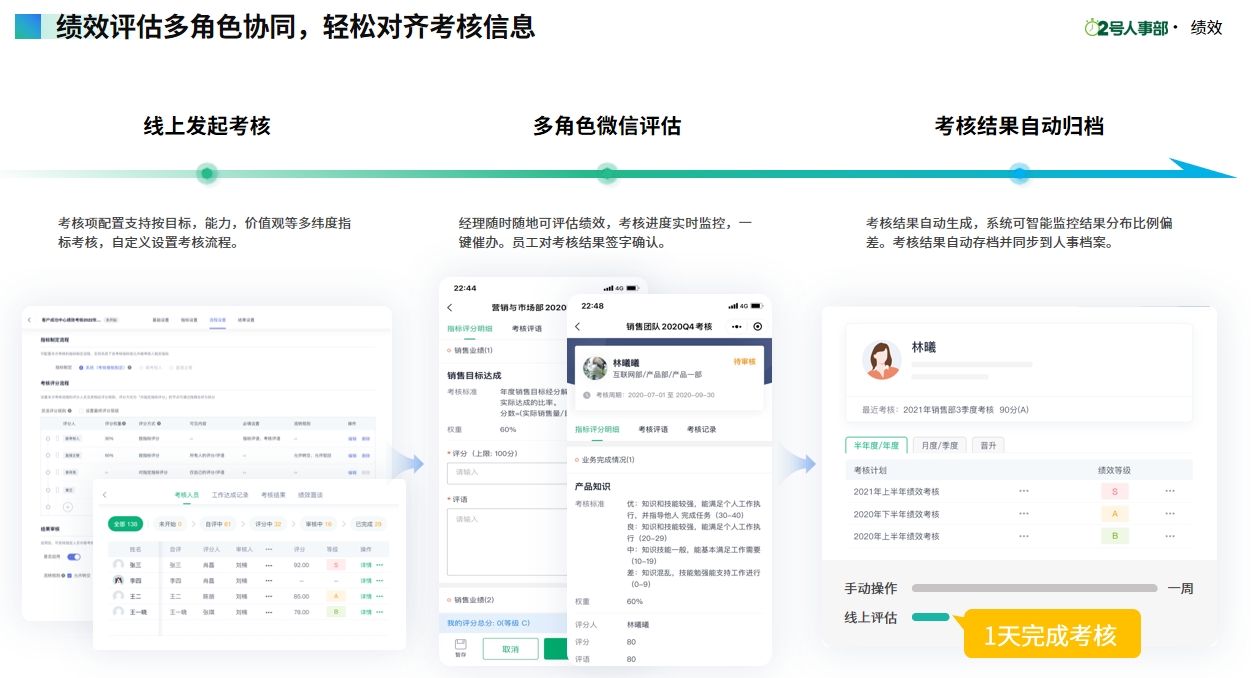Click 待审核 status label on 林曦曦 card
The image size is (1251, 678).
point(745,361)
